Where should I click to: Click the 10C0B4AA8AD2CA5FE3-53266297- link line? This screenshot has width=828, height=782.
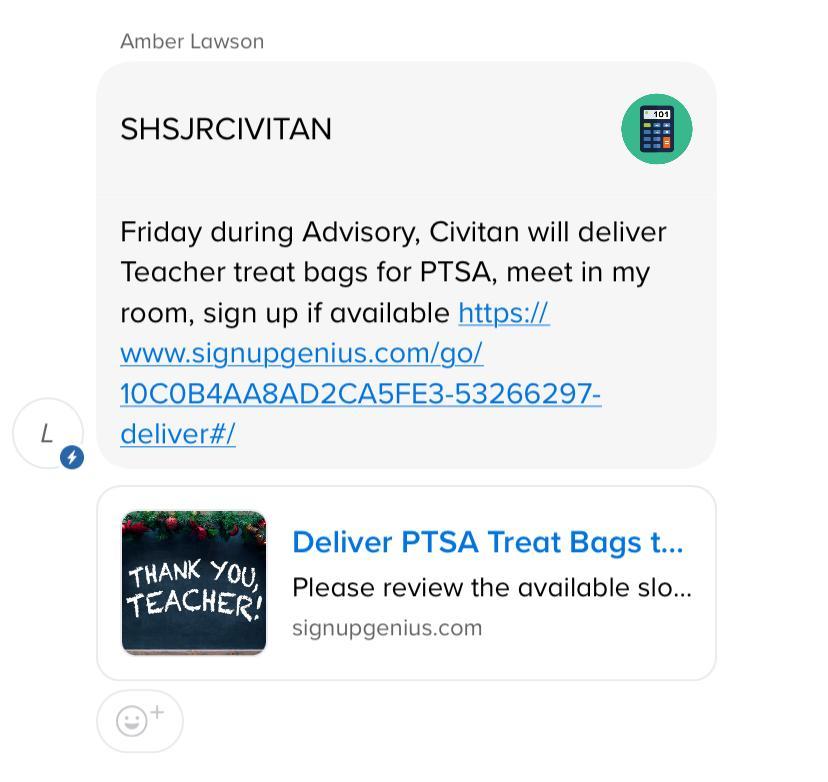(361, 394)
